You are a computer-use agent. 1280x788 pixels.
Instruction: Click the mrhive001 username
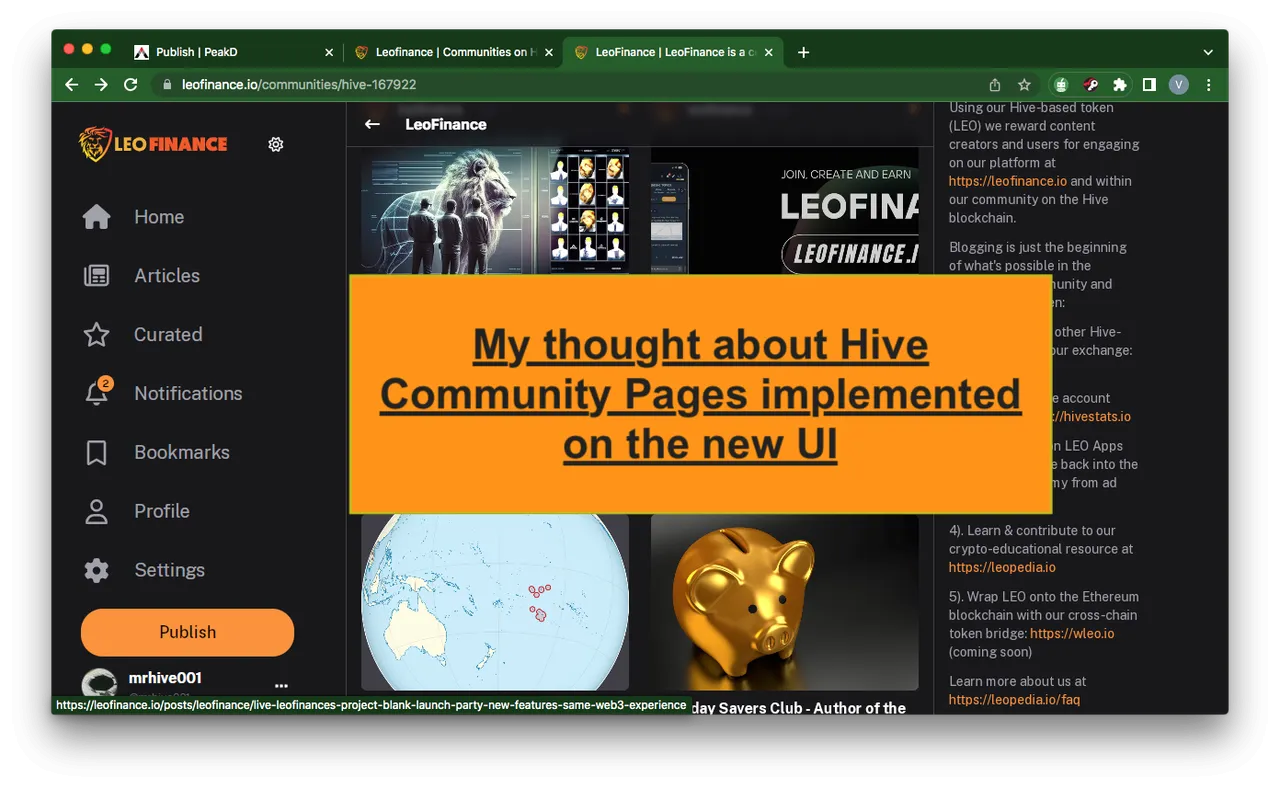(x=165, y=678)
